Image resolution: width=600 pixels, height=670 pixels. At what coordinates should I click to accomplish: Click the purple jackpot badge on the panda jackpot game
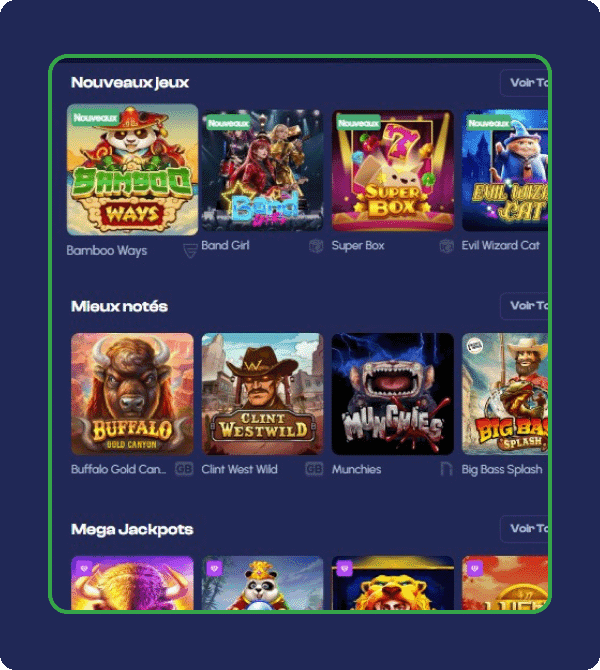point(215,568)
